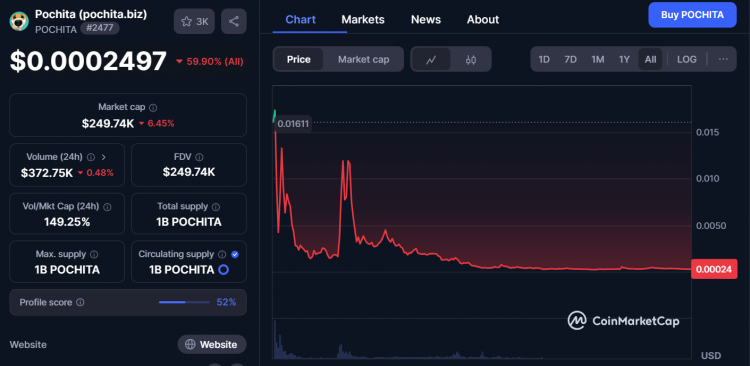Toggle the chart to Price view

298,59
